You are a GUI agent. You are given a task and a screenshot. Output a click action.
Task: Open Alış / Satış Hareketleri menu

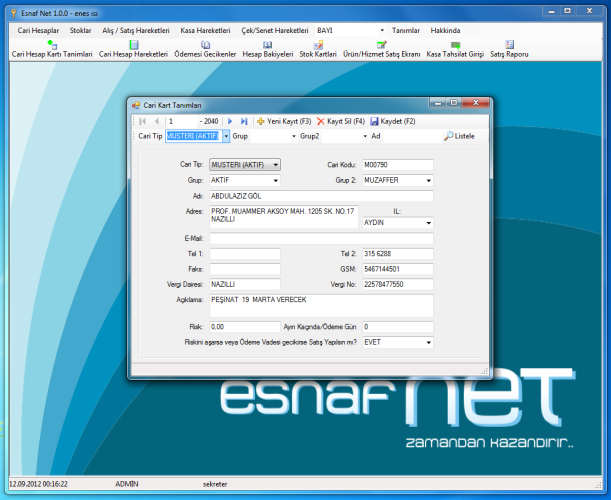(x=136, y=30)
